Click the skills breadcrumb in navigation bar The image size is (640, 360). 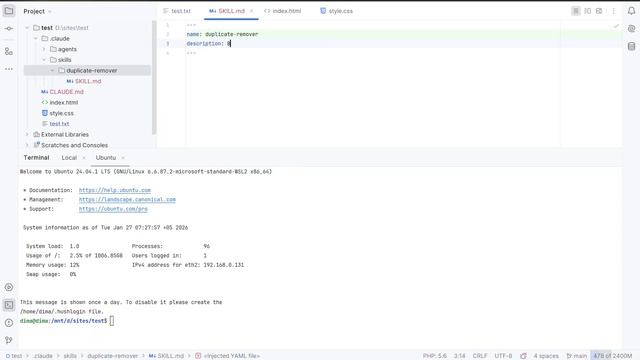coord(70,356)
